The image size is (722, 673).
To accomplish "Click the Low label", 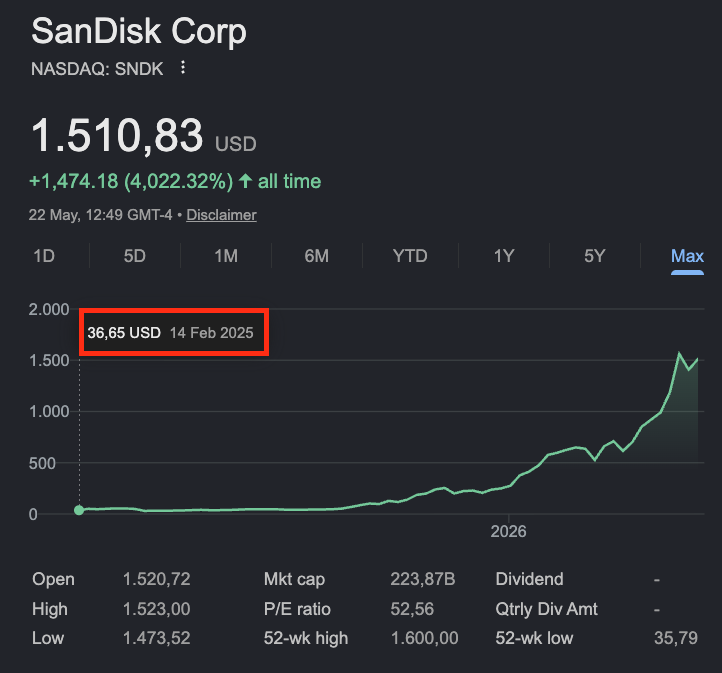I will tap(48, 638).
